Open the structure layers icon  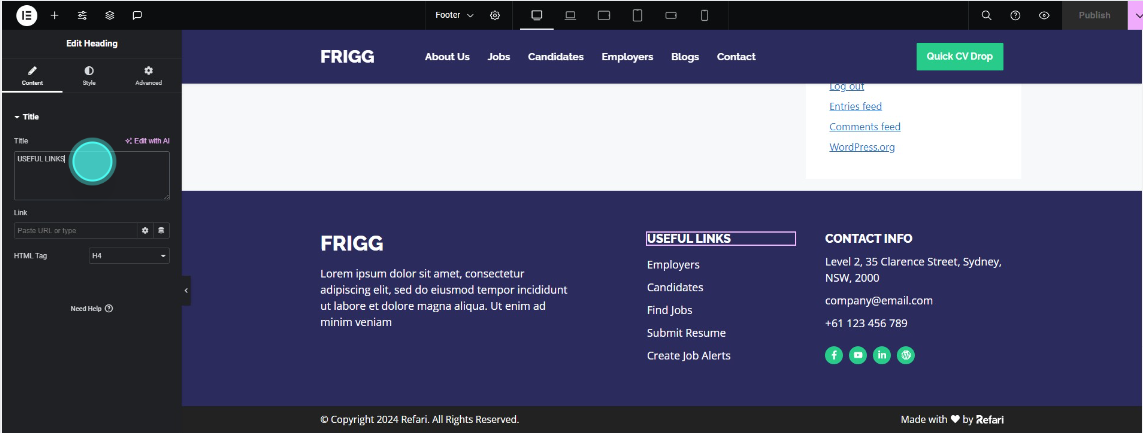(109, 15)
